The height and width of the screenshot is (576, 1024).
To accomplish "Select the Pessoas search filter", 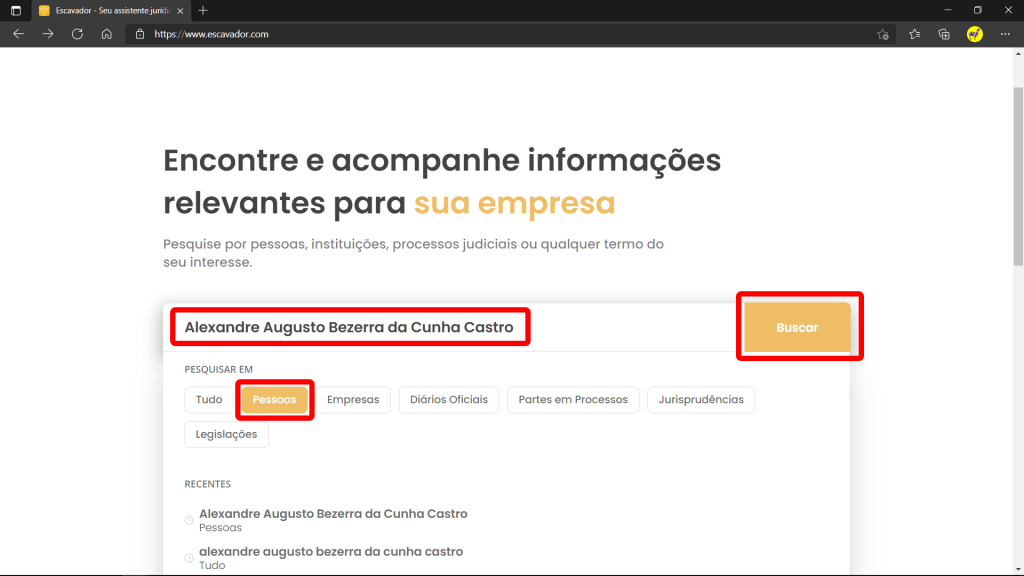I will click(274, 400).
